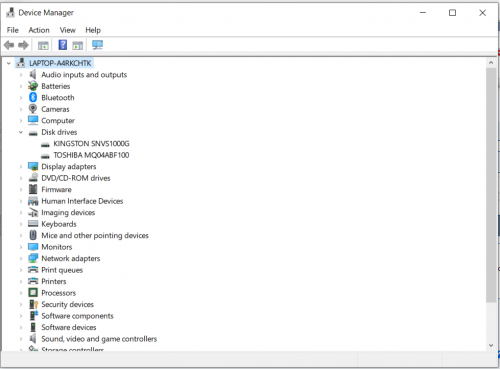Select the KINGSTON SNVS1000G entry

click(91, 144)
